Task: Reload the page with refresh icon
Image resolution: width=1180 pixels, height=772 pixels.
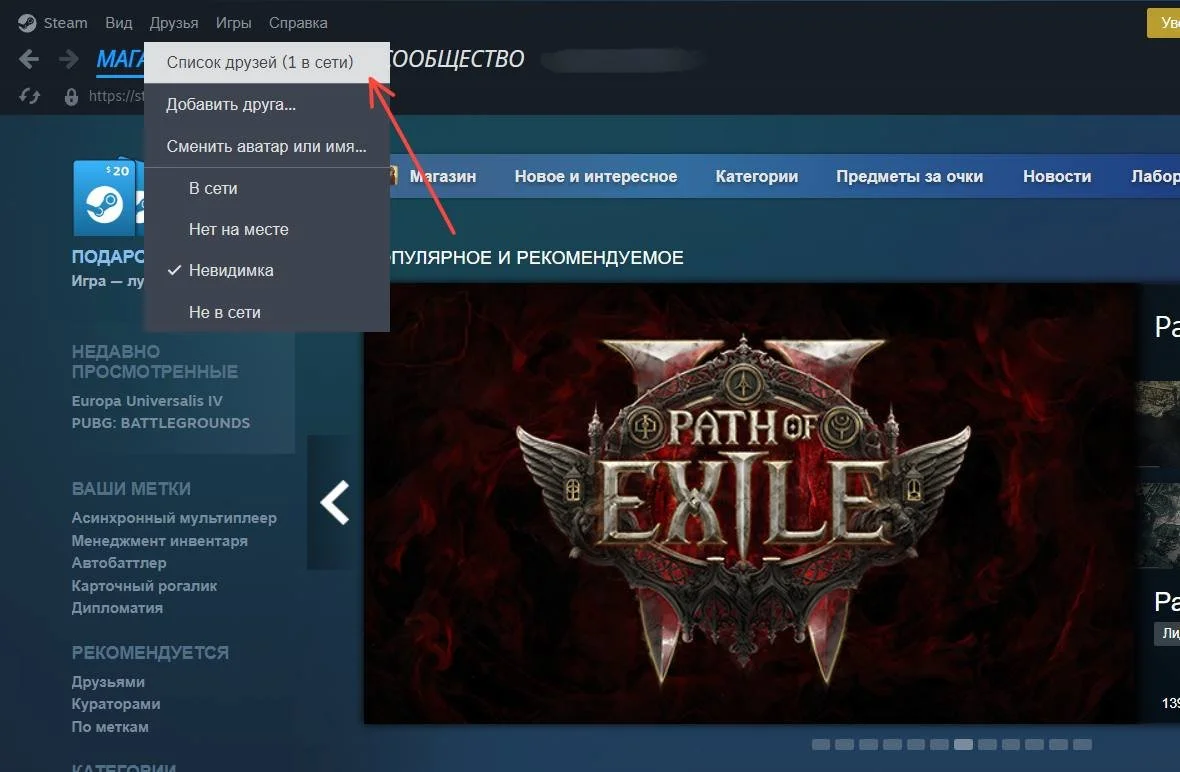Action: coord(29,96)
